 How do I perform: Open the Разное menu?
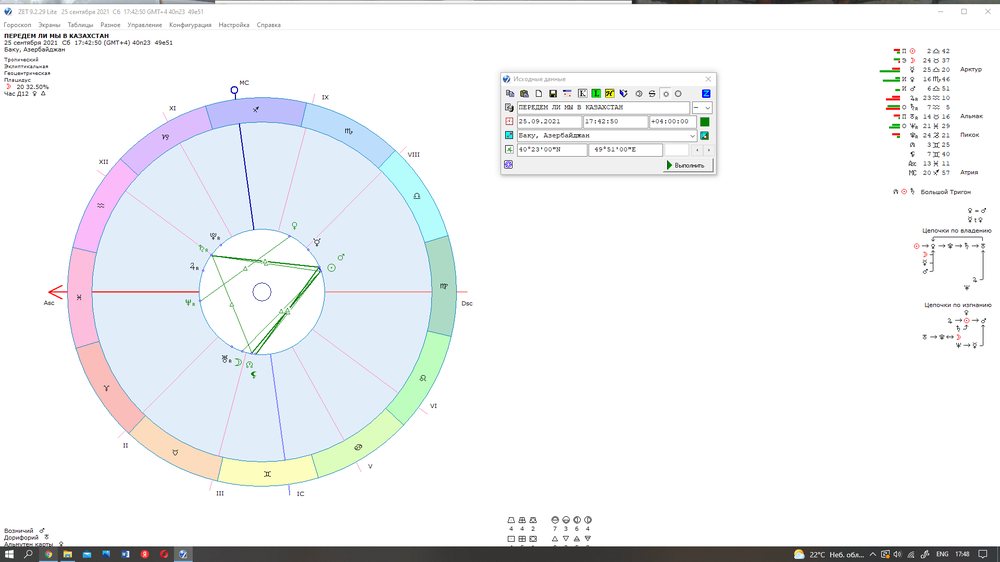point(110,25)
